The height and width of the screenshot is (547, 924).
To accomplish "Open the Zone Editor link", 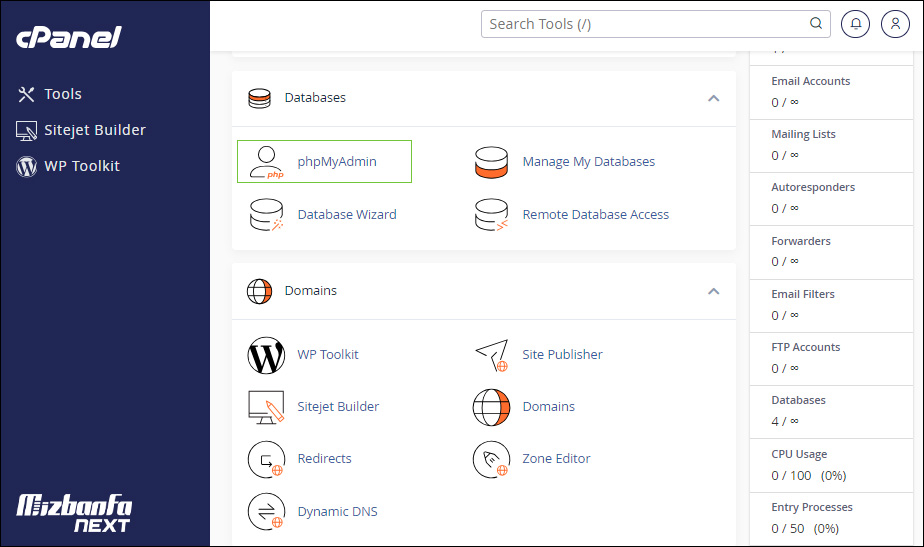I will pos(556,459).
